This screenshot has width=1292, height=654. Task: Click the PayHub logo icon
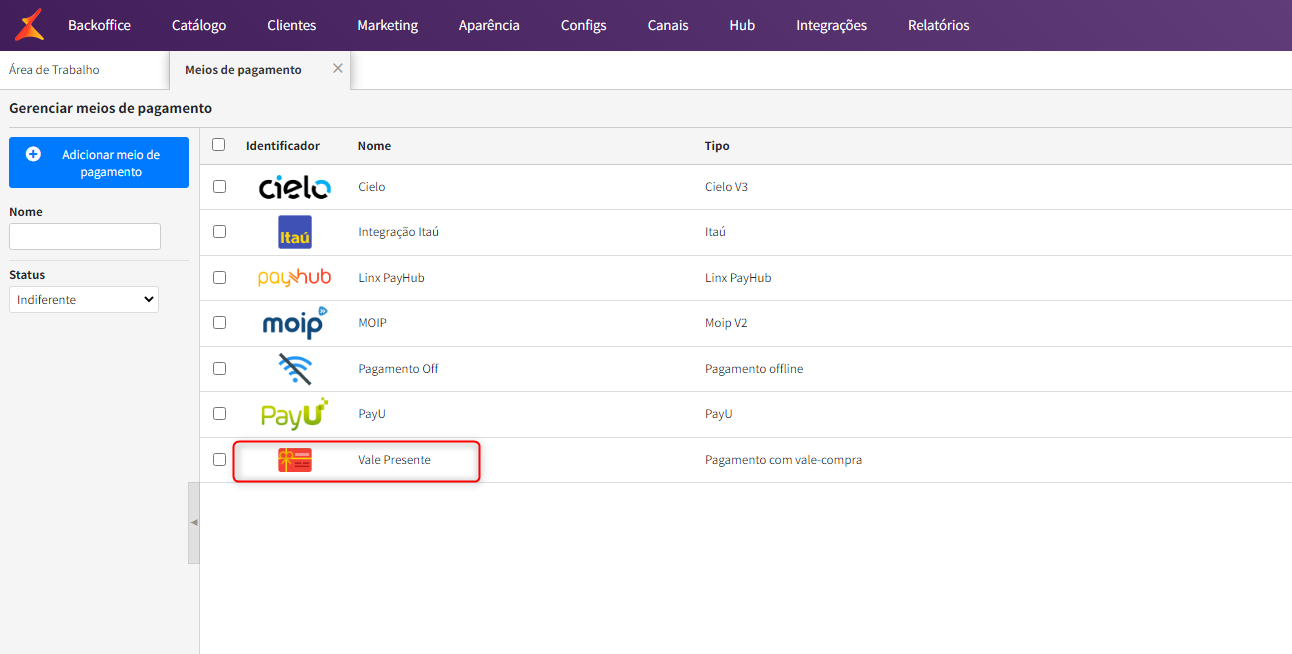(294, 277)
